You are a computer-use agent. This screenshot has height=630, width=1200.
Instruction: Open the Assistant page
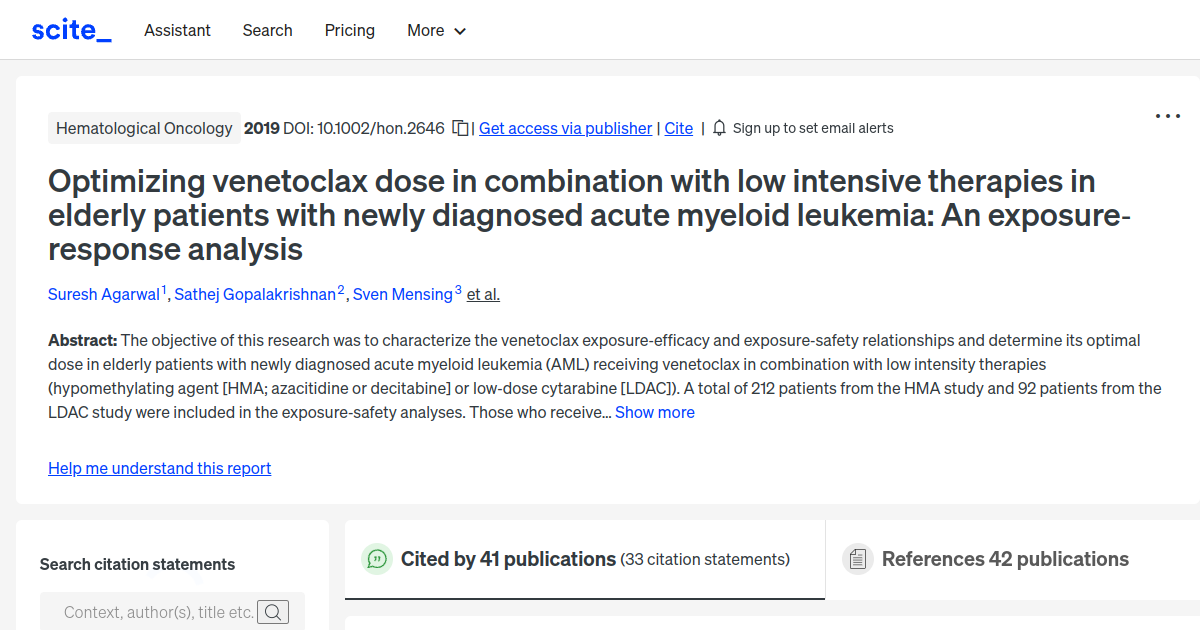click(177, 30)
